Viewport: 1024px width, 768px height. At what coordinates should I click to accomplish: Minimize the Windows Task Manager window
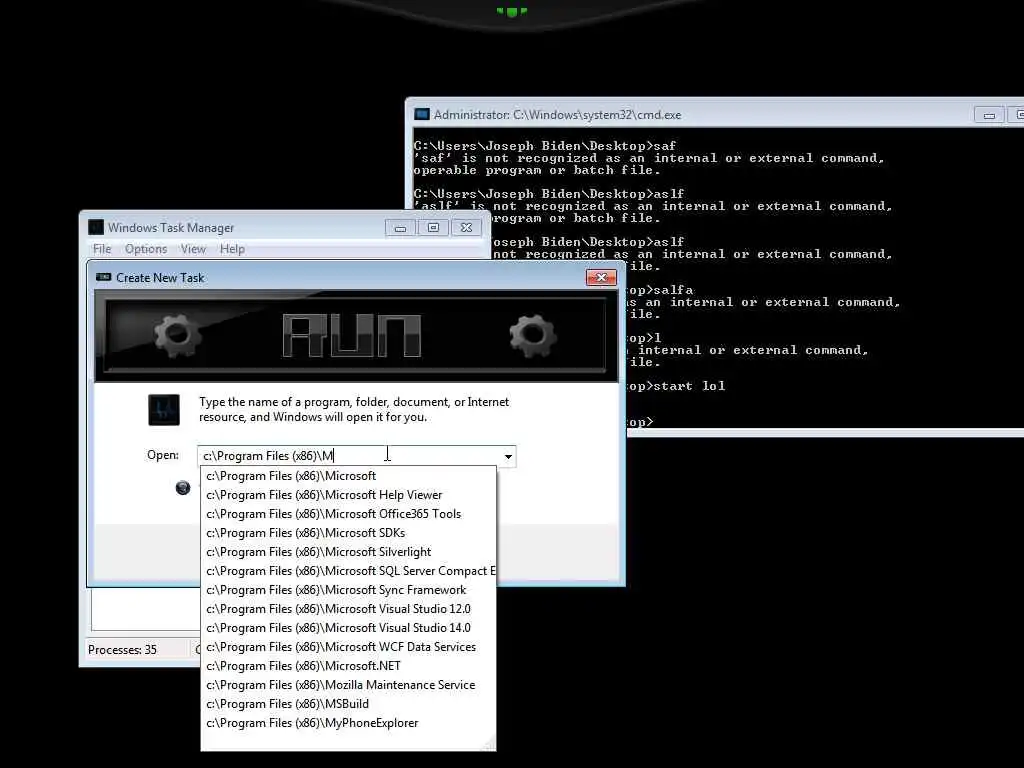click(x=400, y=227)
